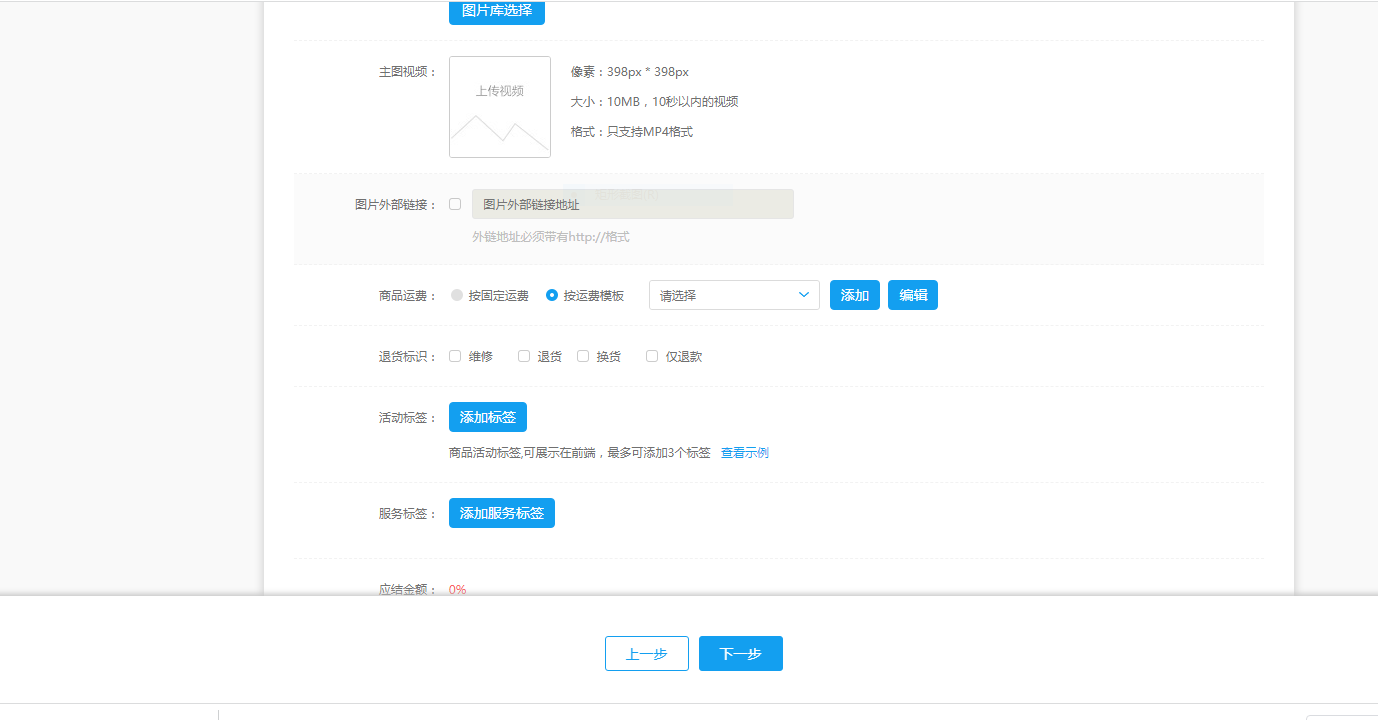Screen dimensions: 1378x720
Task: Choose the 按运费模板 radio option
Action: pyautogui.click(x=552, y=295)
